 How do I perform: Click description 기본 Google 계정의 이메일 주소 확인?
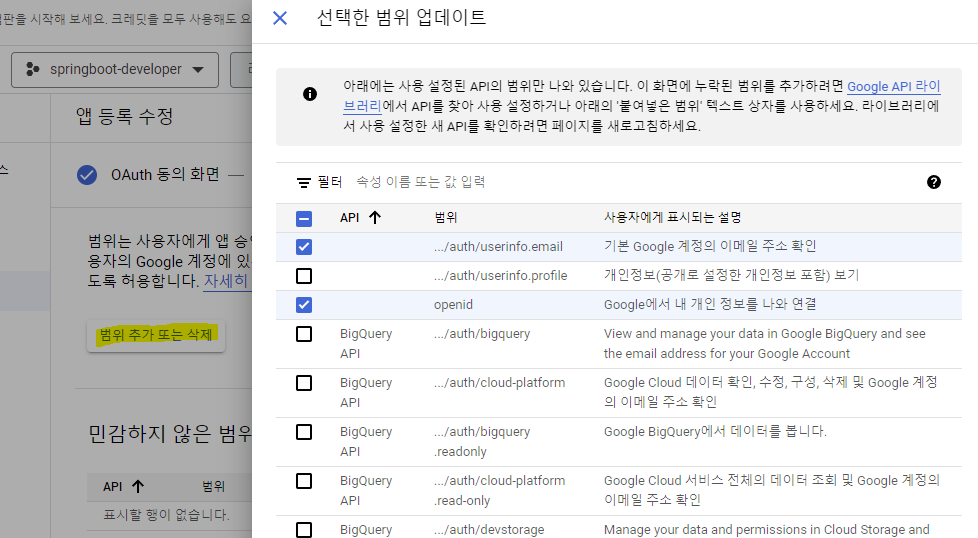pyautogui.click(x=710, y=246)
